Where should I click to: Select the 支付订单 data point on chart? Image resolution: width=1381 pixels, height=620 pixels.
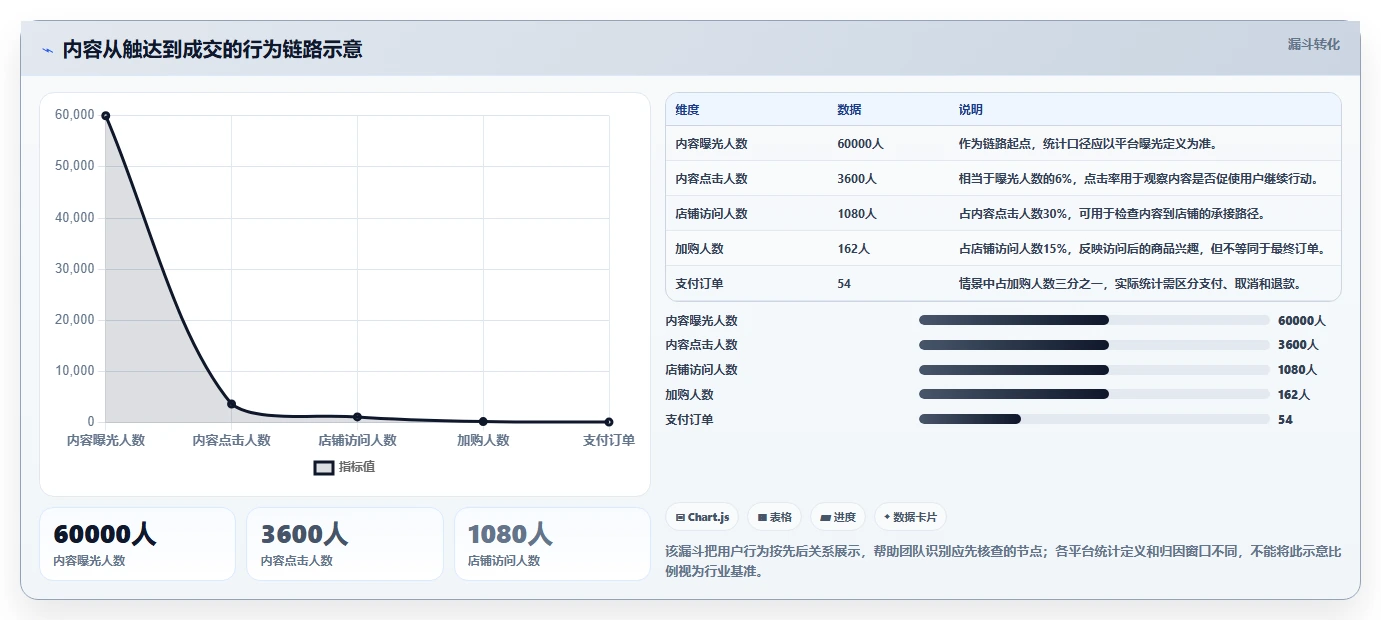click(609, 422)
